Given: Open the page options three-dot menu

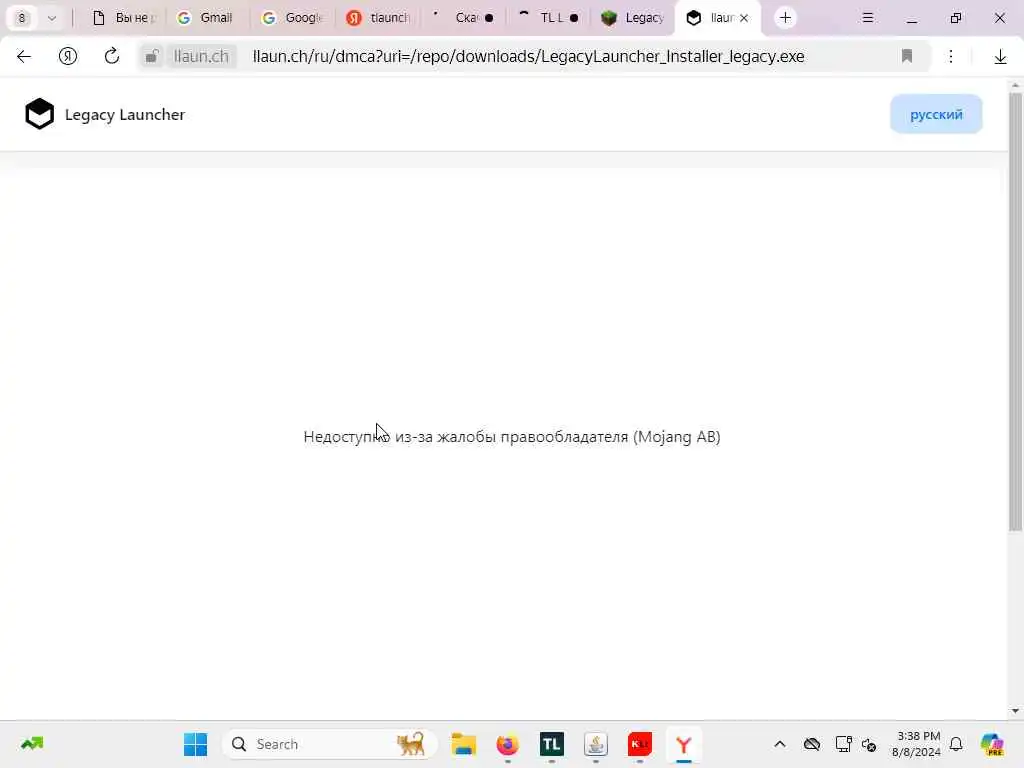Looking at the screenshot, I should [x=951, y=56].
